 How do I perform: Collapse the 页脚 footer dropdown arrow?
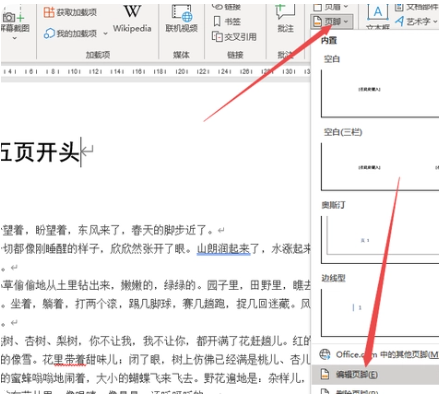[x=346, y=22]
